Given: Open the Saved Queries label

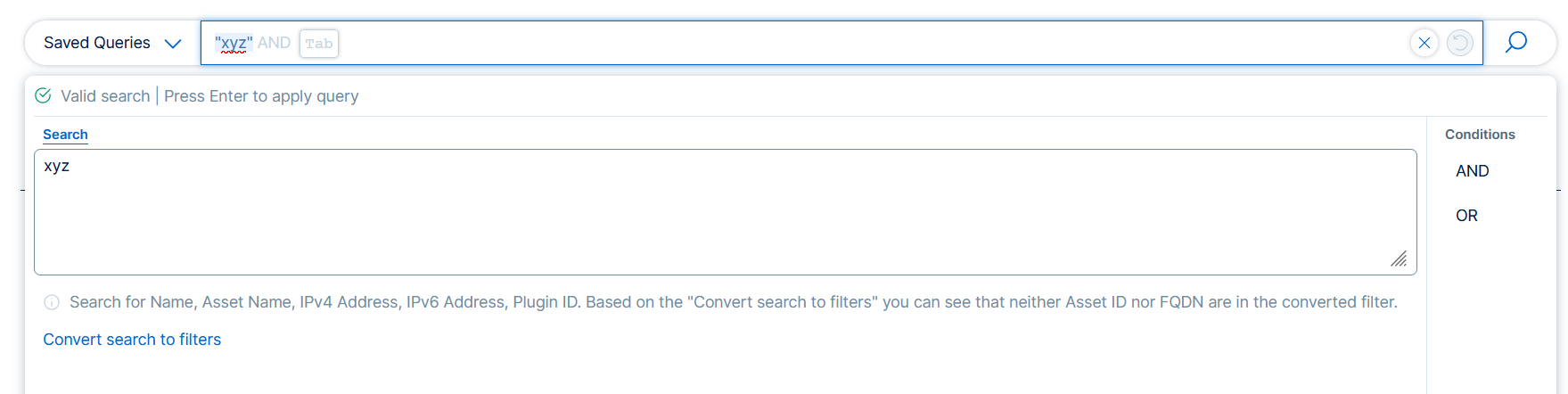Looking at the screenshot, I should pyautogui.click(x=96, y=43).
